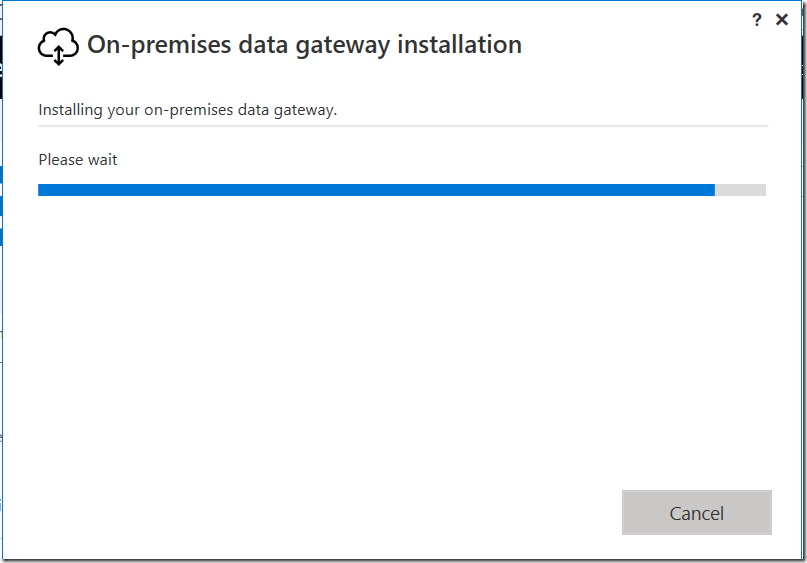Viewport: 807px width, 563px height.
Task: Click the 'Please wait' status label
Action: (78, 160)
